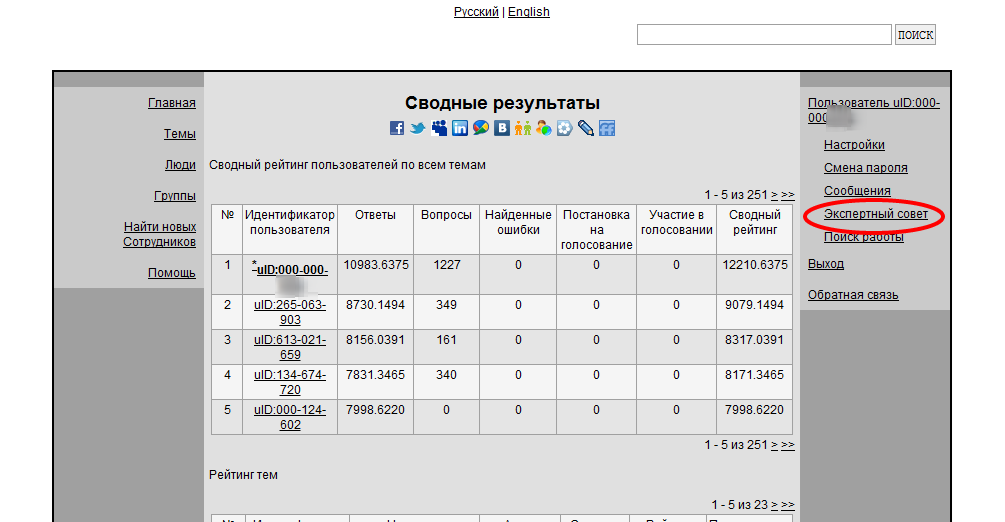The width and height of the screenshot is (1005, 522).
Task: Post to LiveJournal via the pencil icon
Action: click(586, 128)
